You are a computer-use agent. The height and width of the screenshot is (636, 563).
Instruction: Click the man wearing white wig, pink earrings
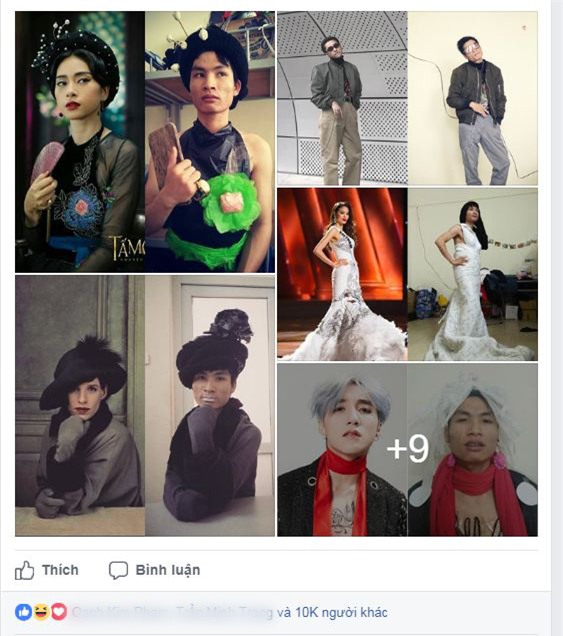coord(473,450)
